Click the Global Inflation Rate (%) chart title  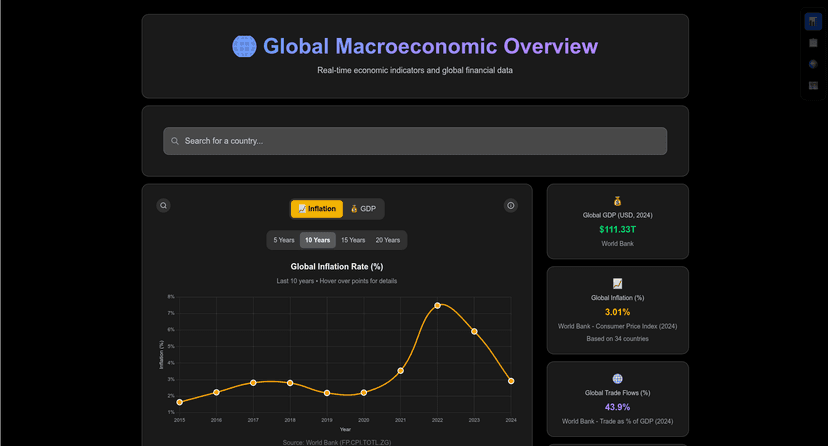pyautogui.click(x=337, y=267)
